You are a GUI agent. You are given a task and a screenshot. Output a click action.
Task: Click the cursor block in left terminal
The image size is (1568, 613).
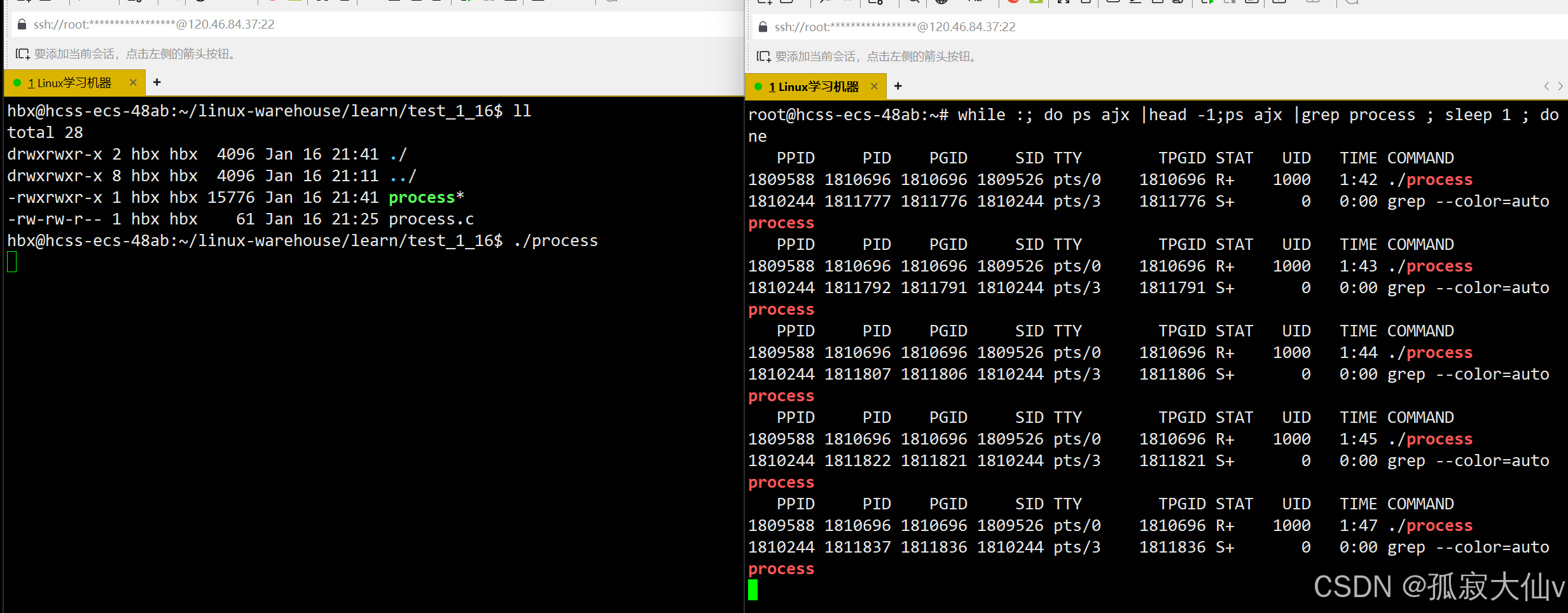[12, 262]
